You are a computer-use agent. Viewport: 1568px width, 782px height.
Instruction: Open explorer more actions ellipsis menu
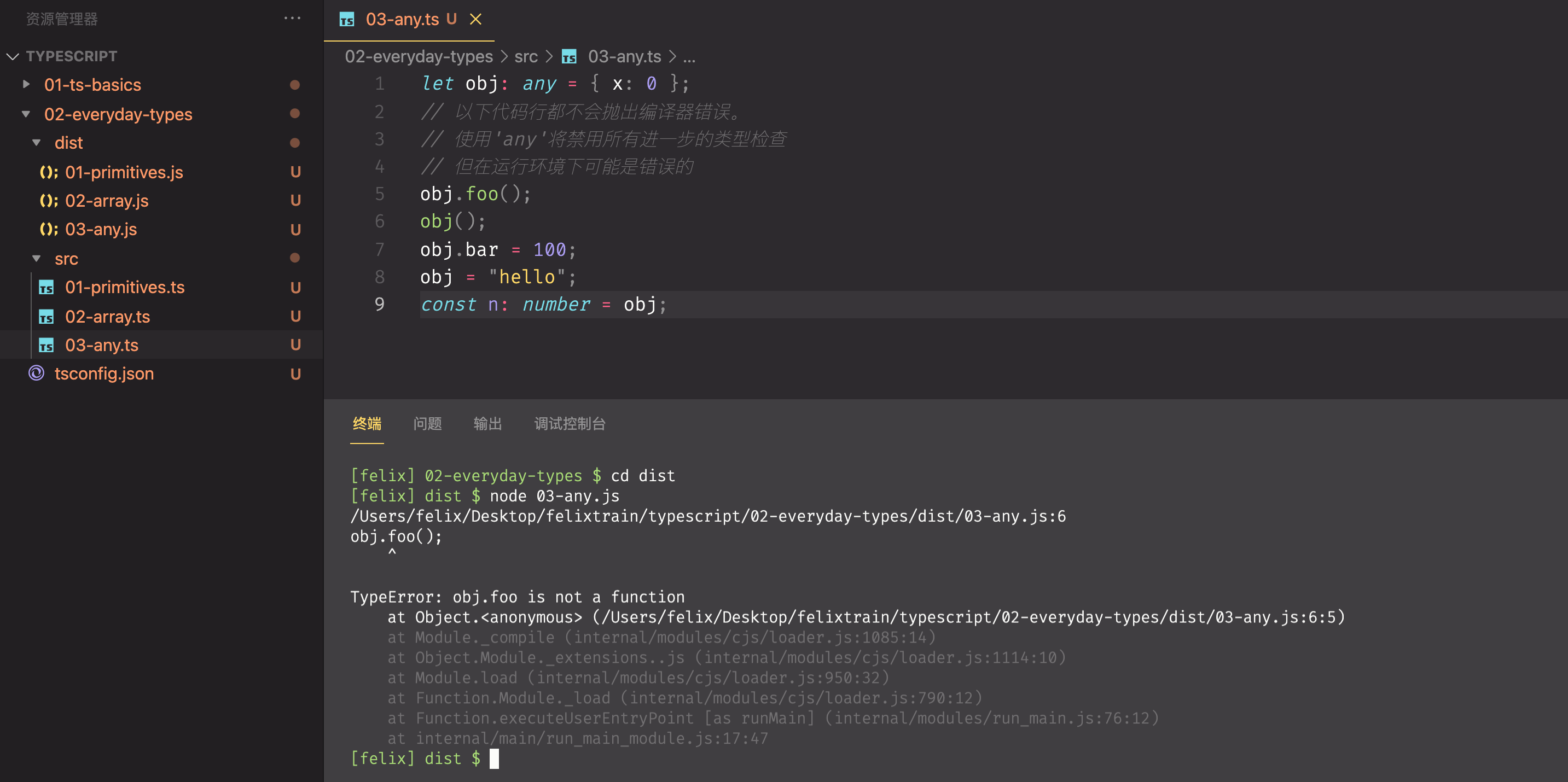[292, 18]
